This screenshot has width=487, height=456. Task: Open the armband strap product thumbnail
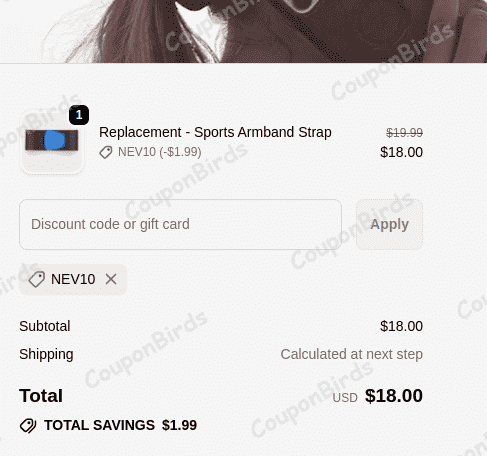52,142
